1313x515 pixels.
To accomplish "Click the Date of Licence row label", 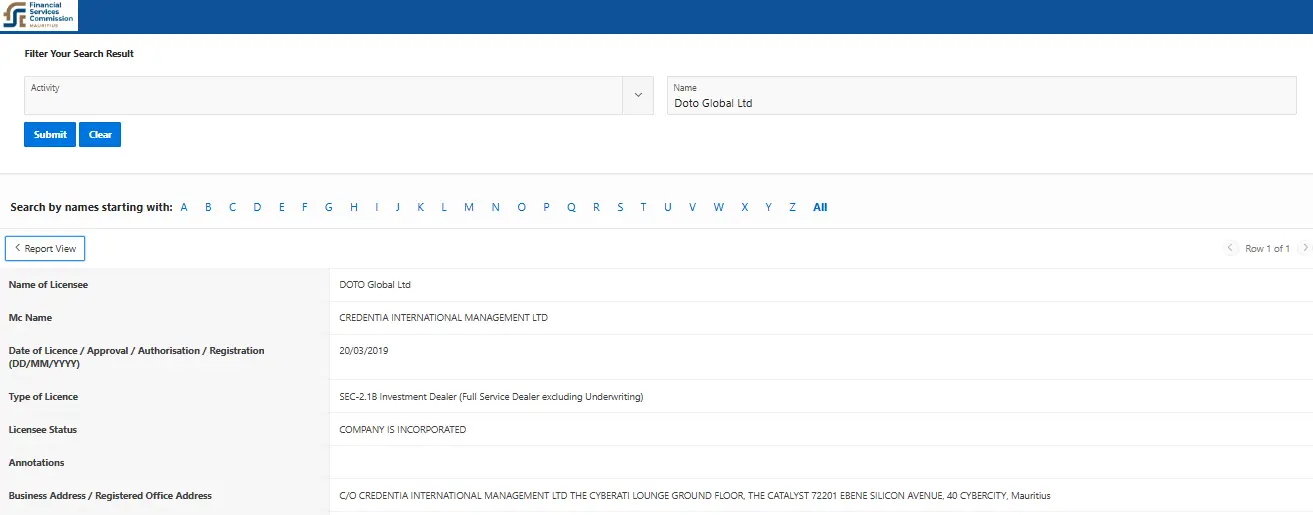I will click(137, 357).
